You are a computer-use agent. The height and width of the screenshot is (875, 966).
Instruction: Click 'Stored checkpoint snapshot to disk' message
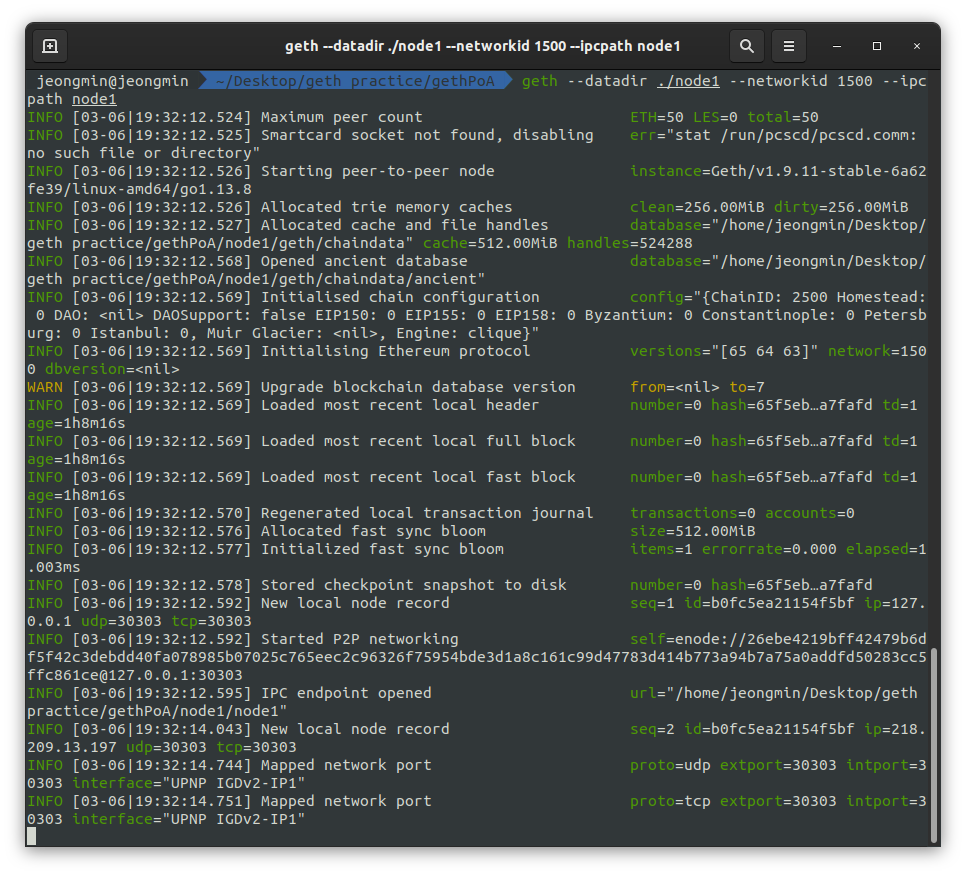click(413, 585)
